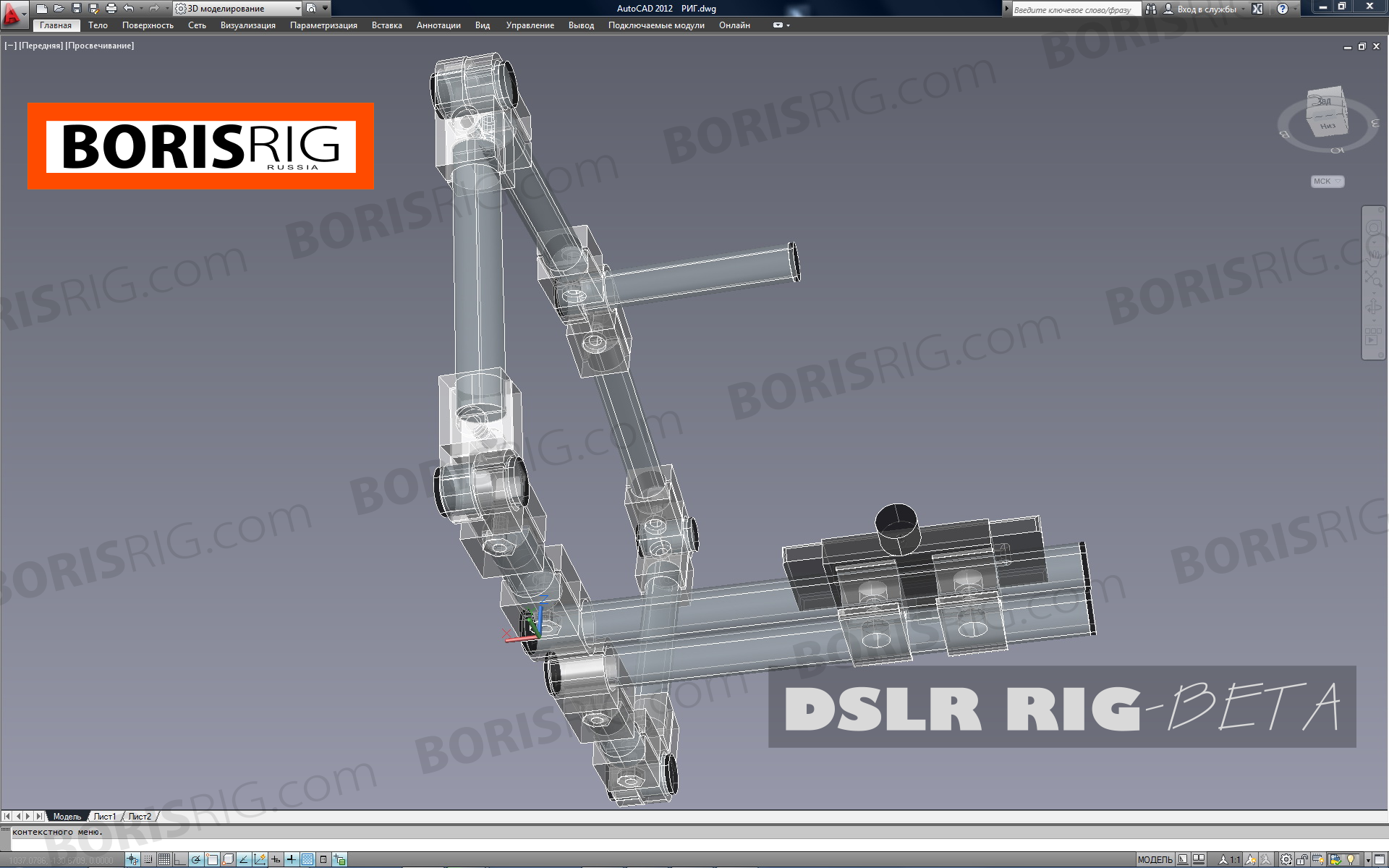Create a new drawing from quick access toolbar

click(42, 9)
